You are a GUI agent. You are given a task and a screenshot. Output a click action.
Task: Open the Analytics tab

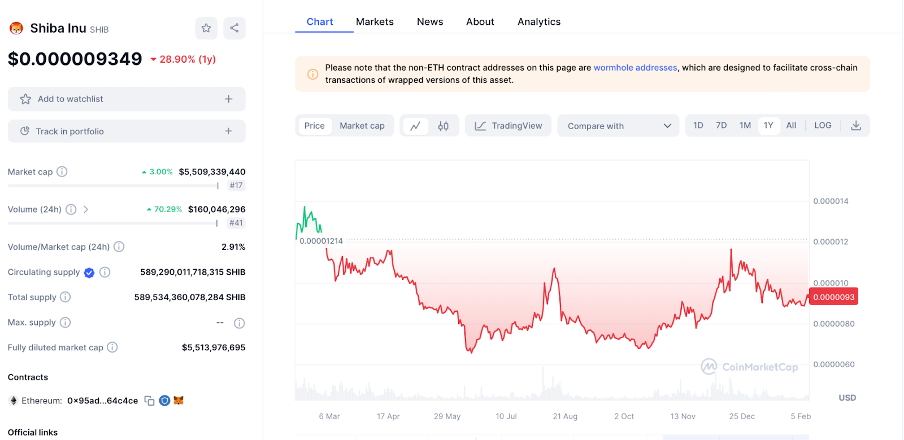click(x=539, y=22)
